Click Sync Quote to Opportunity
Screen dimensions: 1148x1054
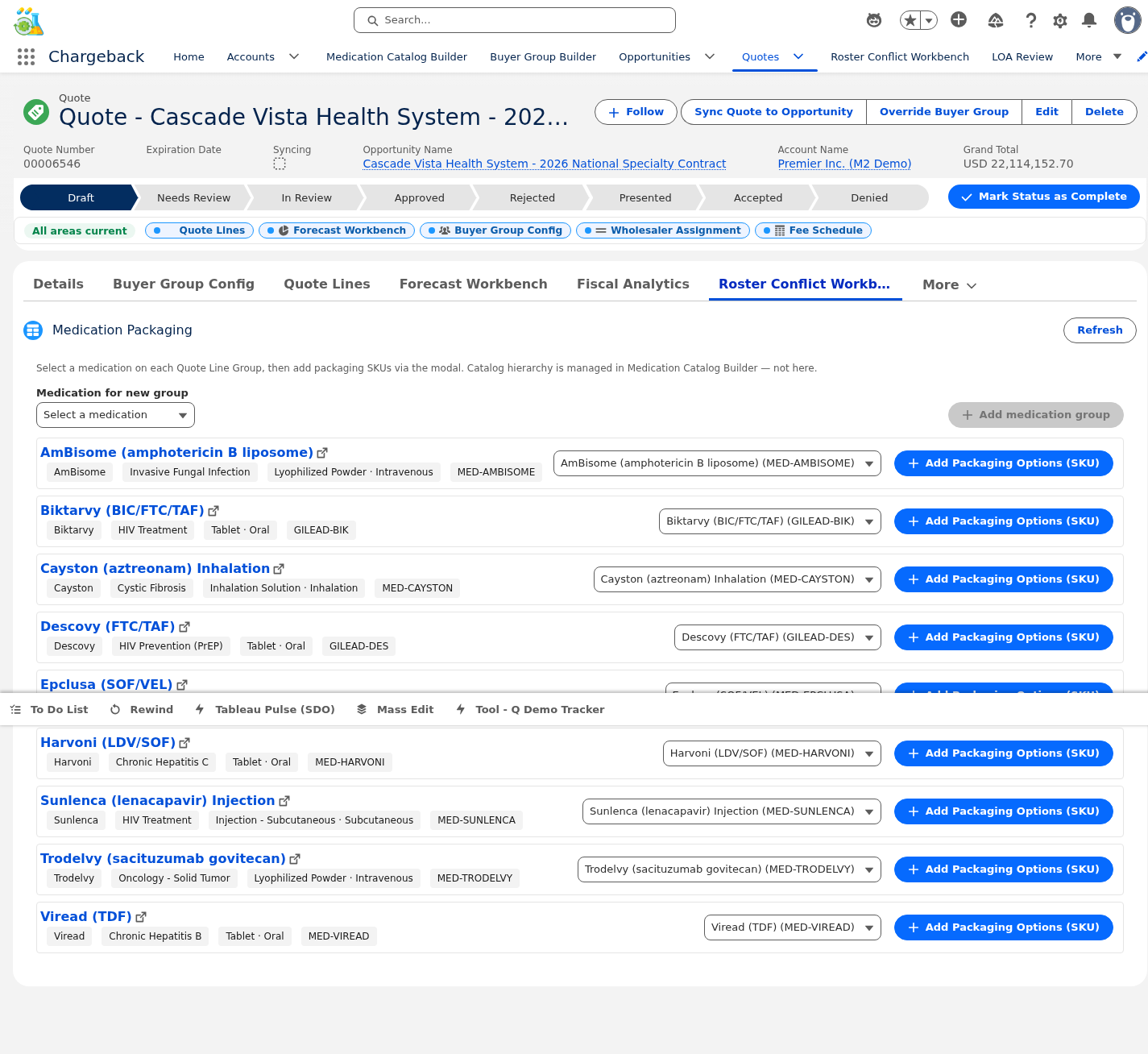[773, 112]
